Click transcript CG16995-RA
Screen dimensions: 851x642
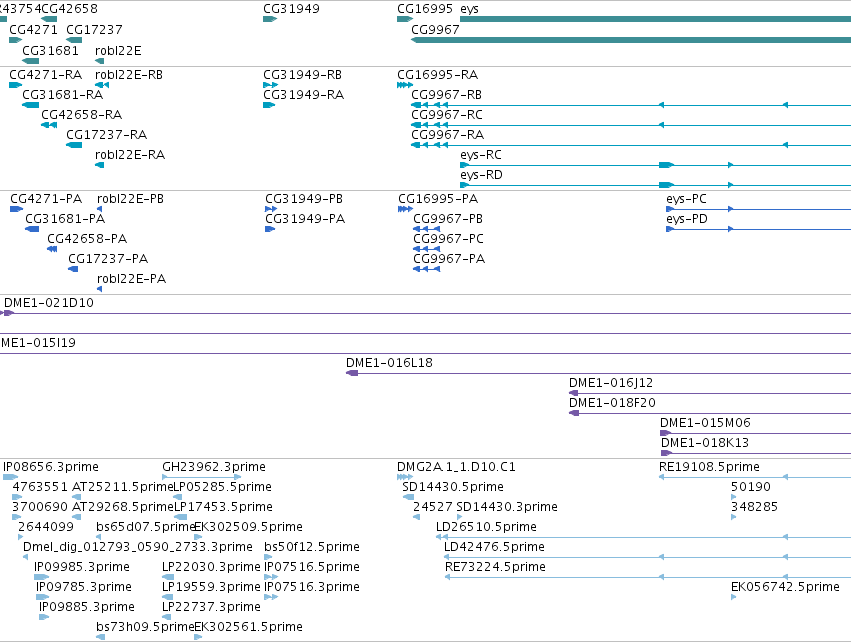(437, 75)
